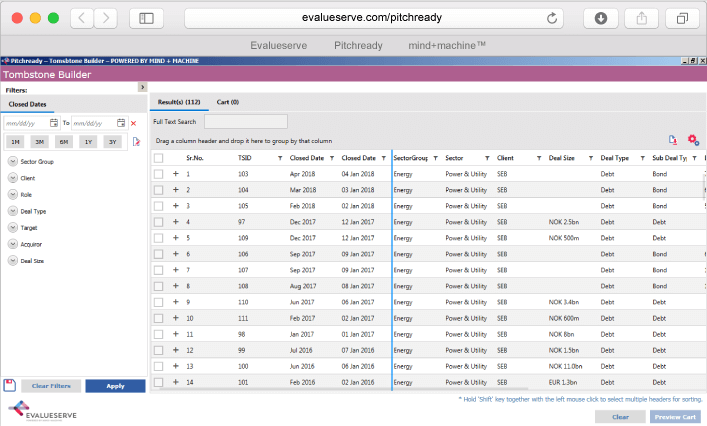
Task: Open the first Closed Date column filter icon
Action: point(332,158)
